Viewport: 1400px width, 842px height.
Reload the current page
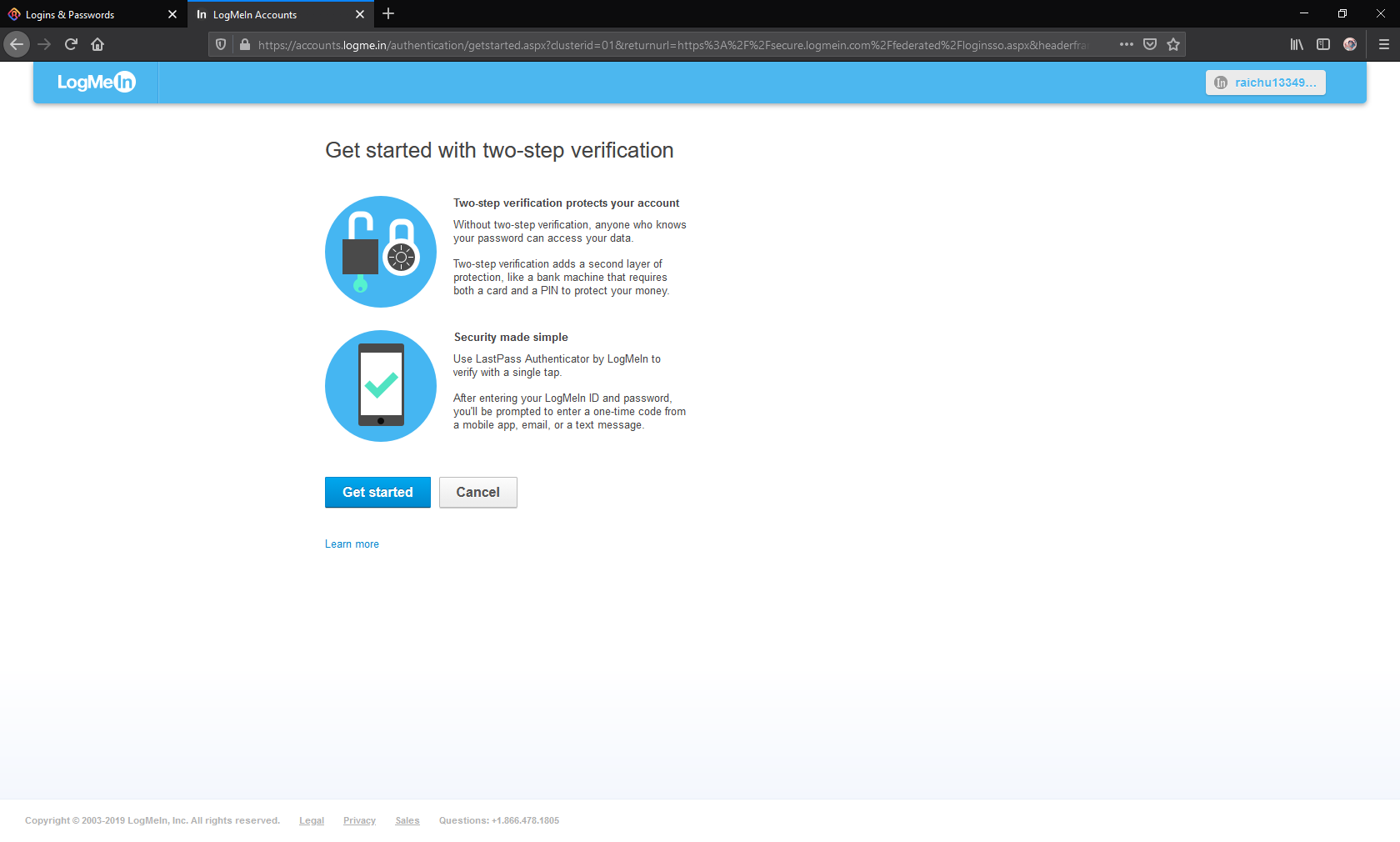pos(72,44)
